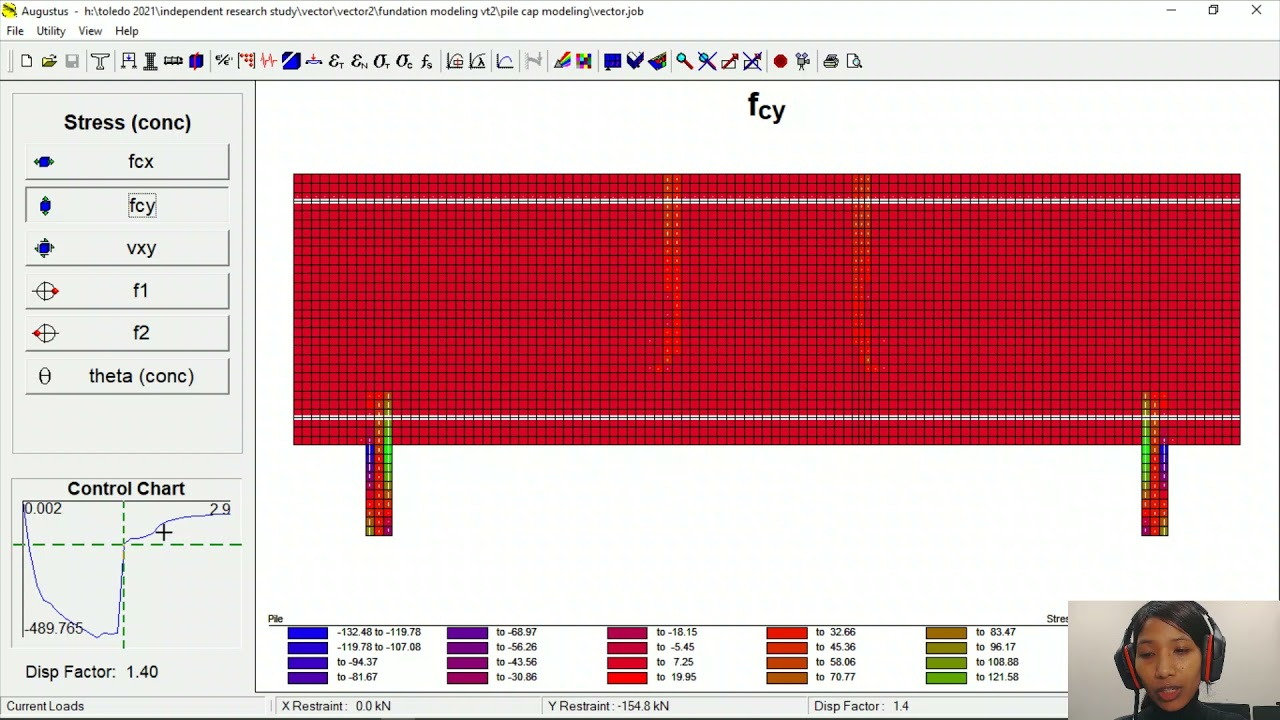
Task: Click the Disp Factor: 1.40 label
Action: (92, 672)
